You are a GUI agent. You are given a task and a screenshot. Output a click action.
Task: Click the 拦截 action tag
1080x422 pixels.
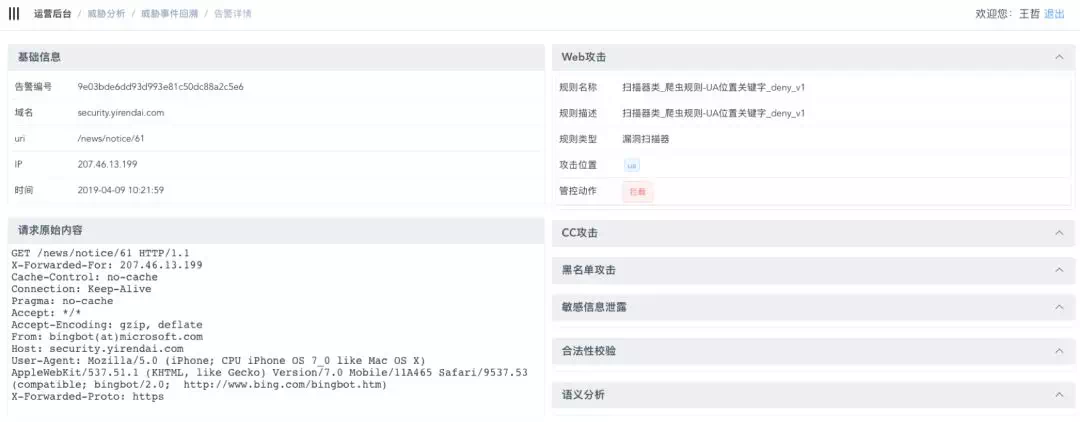click(x=637, y=191)
